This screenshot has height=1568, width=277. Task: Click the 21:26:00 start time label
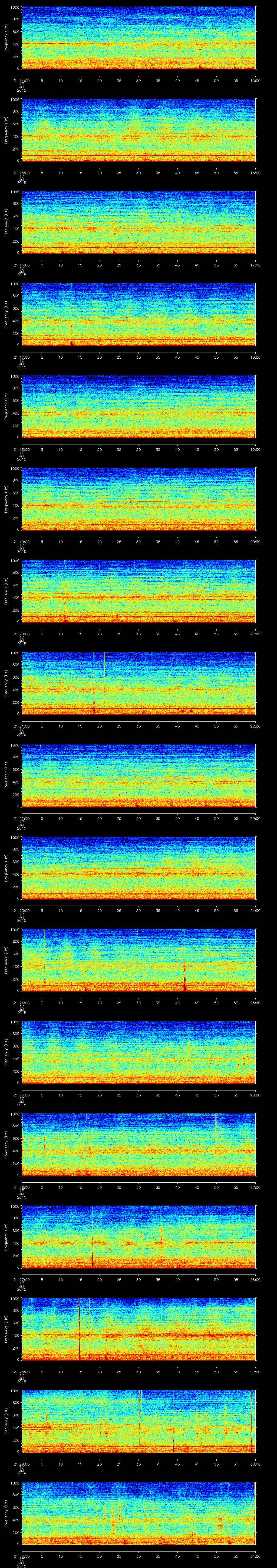click(x=21, y=1187)
